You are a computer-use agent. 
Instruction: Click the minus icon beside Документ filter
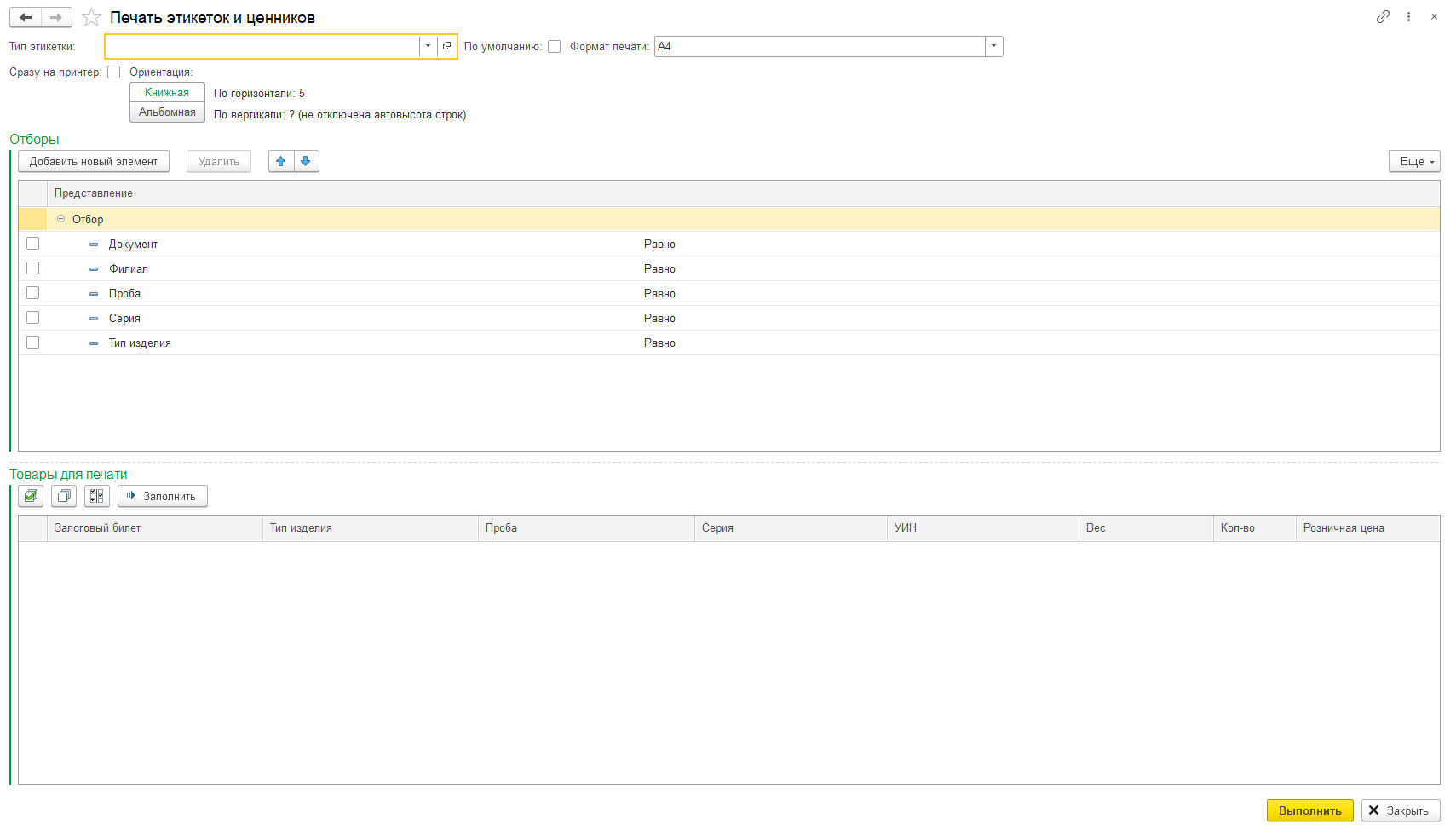(x=94, y=245)
